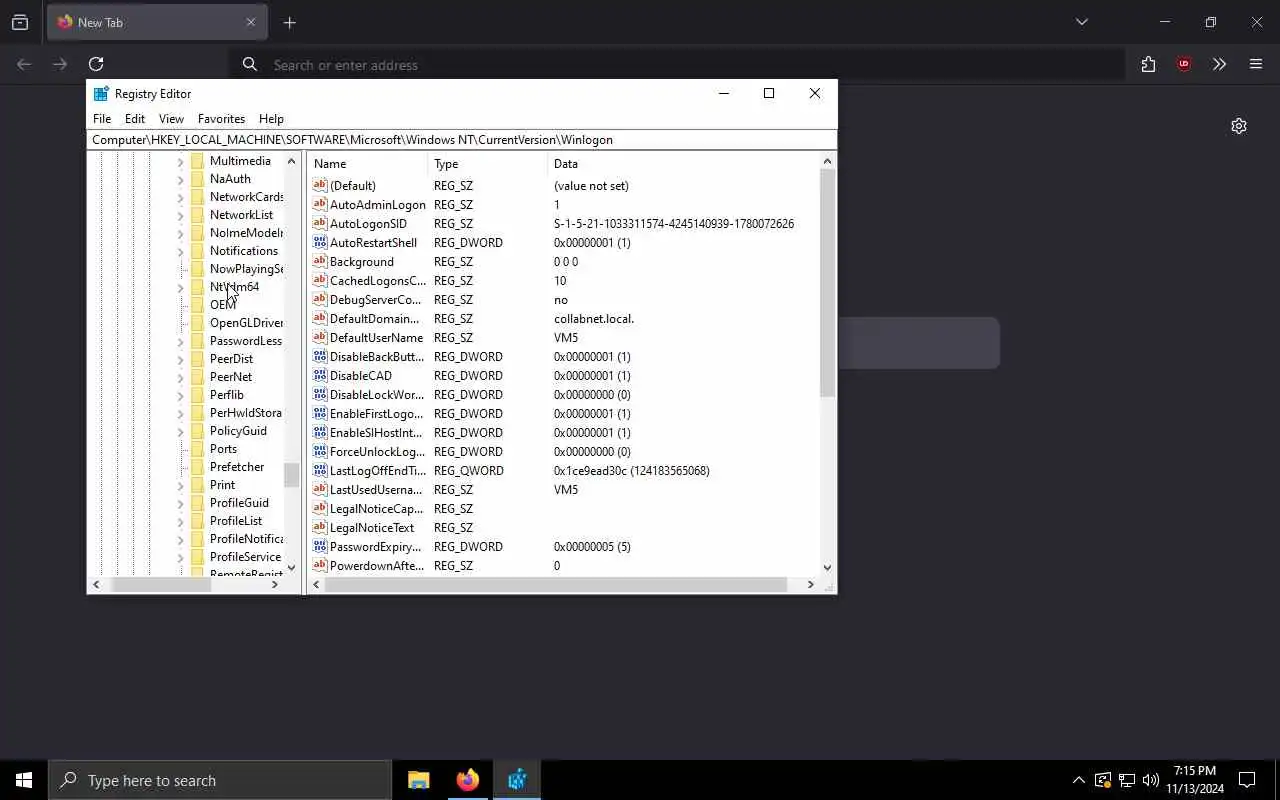This screenshot has height=800, width=1280.
Task: Open the Help menu
Action: coord(271,118)
